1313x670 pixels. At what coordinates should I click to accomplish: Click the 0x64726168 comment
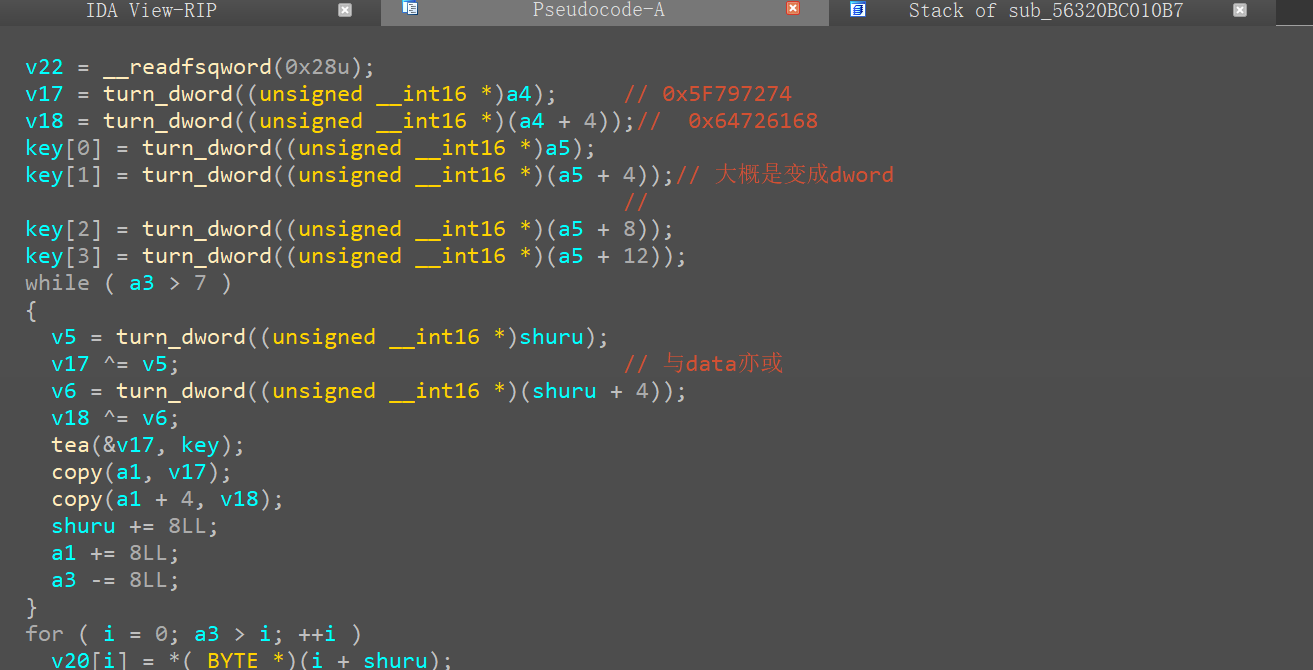752,121
